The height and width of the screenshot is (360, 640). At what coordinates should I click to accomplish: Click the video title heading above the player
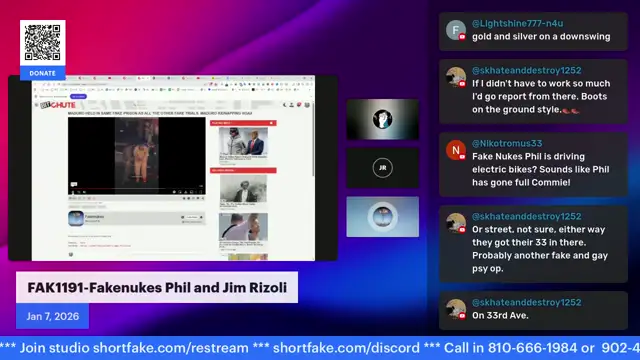tap(160, 113)
